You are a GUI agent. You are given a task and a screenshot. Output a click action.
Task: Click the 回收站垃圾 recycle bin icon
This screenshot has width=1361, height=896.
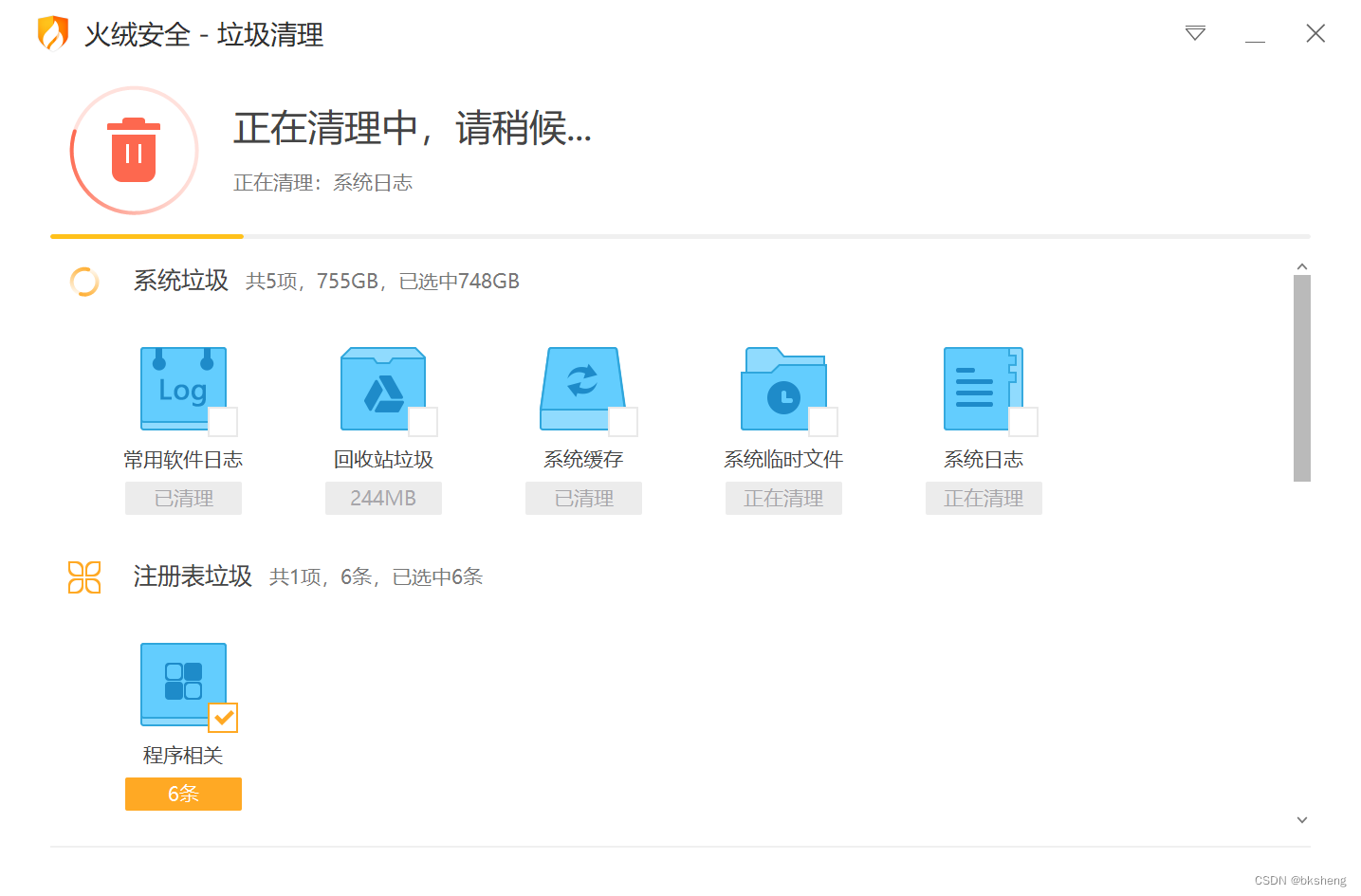tap(383, 388)
